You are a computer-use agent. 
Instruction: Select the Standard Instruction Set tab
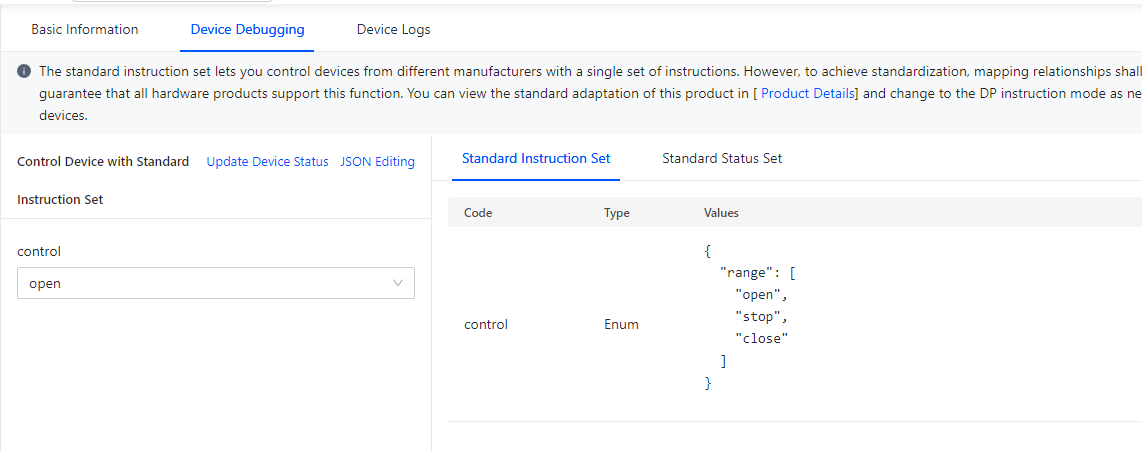point(536,158)
